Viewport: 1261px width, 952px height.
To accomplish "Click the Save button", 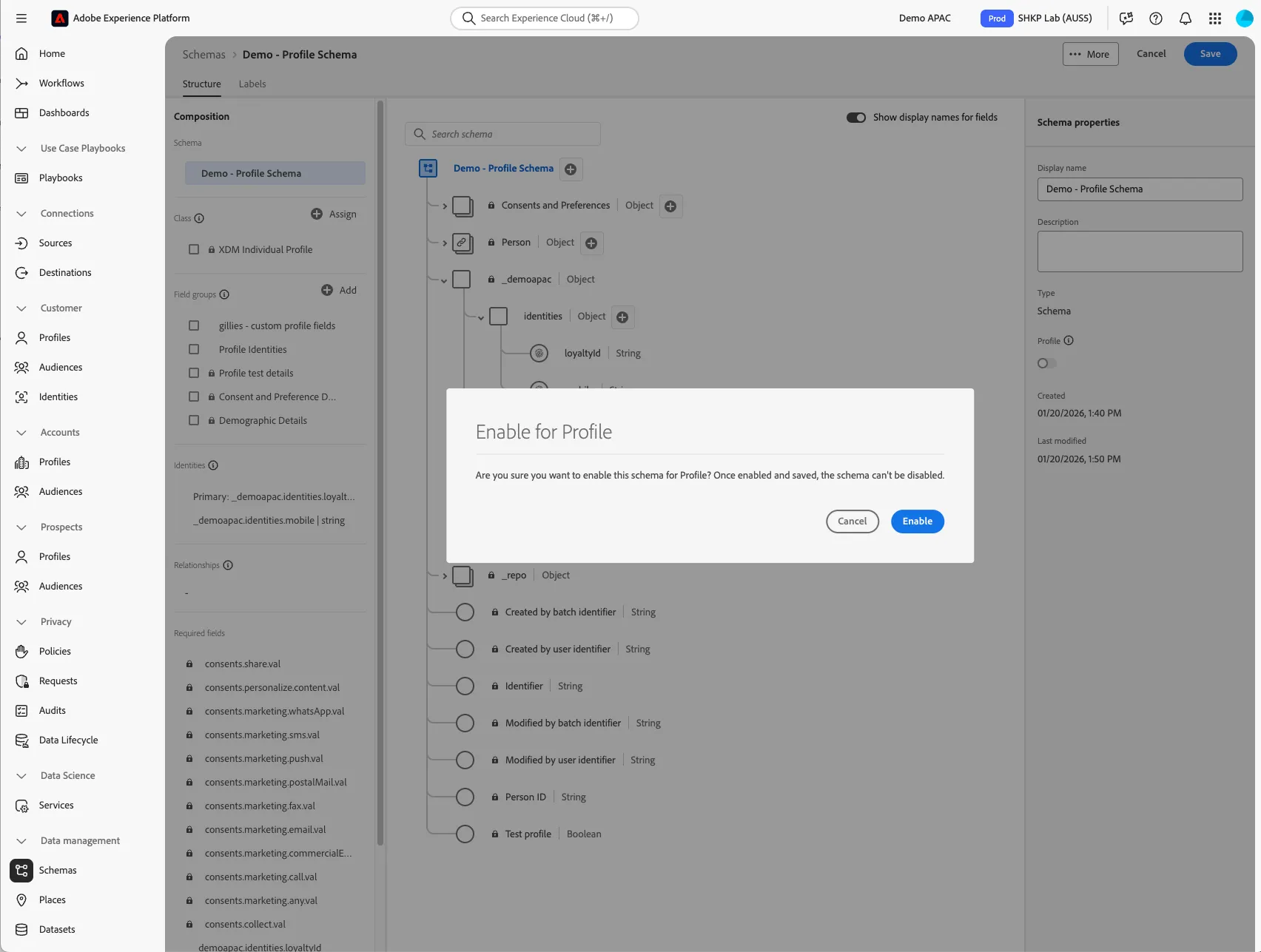I will 1211,54.
